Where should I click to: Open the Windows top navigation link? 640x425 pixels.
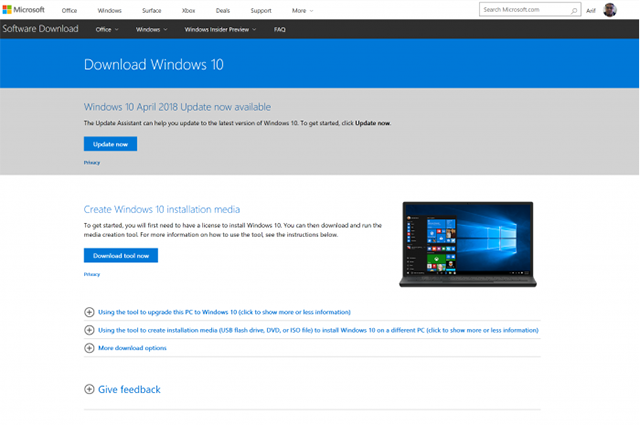click(109, 11)
